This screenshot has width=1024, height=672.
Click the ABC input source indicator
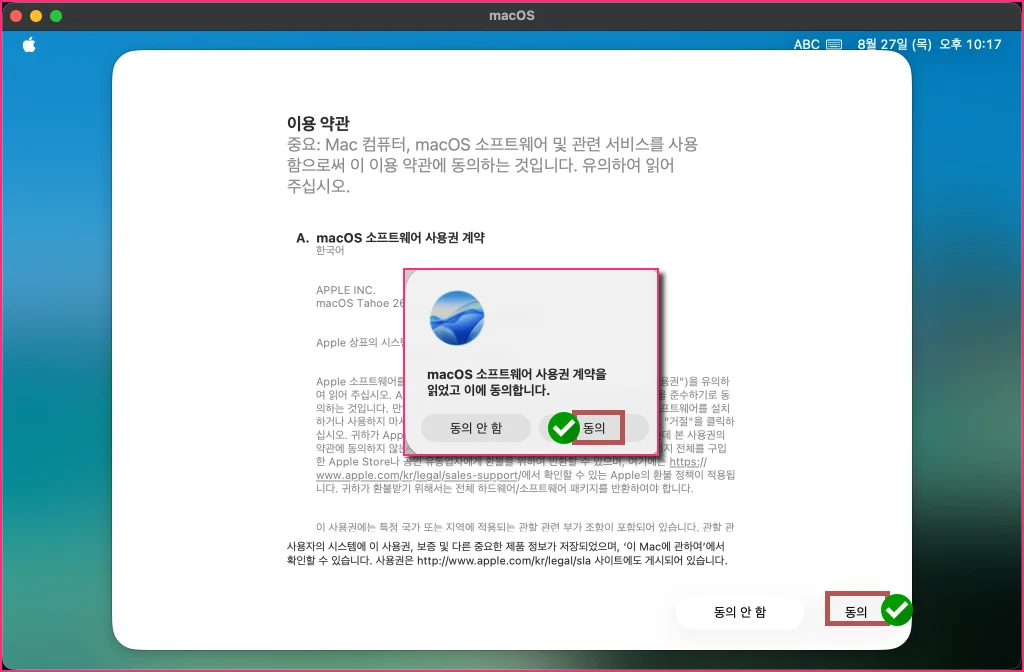[806, 44]
